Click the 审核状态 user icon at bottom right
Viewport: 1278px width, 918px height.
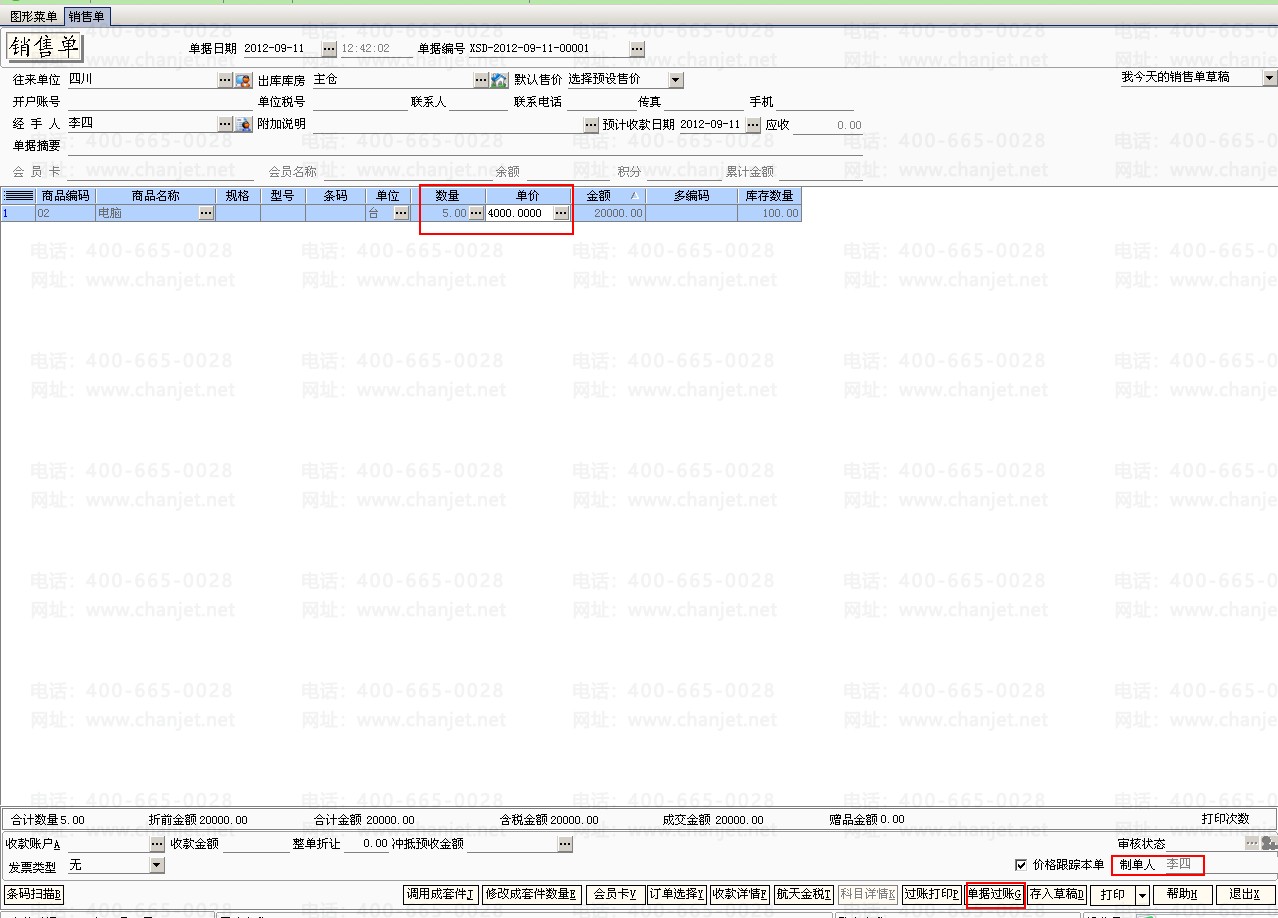[1269, 844]
